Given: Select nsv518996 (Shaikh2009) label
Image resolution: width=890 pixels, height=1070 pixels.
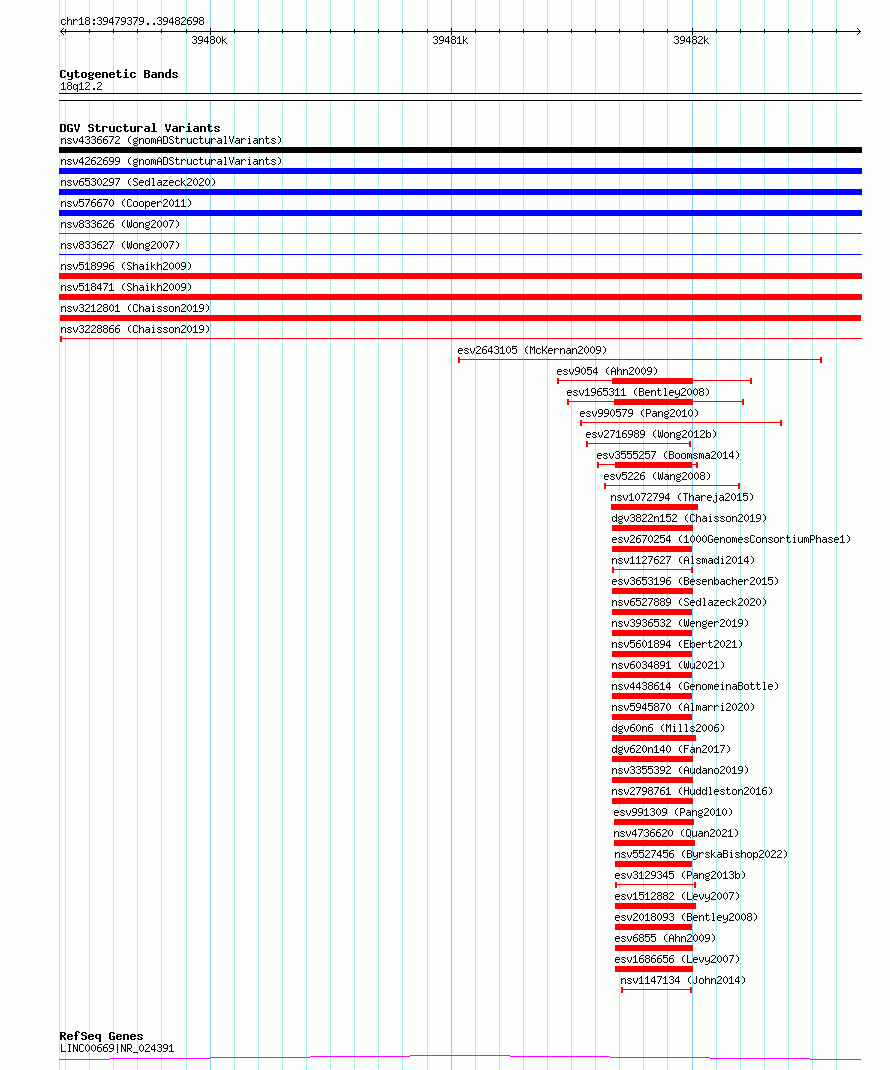Looking at the screenshot, I should coord(126,266).
